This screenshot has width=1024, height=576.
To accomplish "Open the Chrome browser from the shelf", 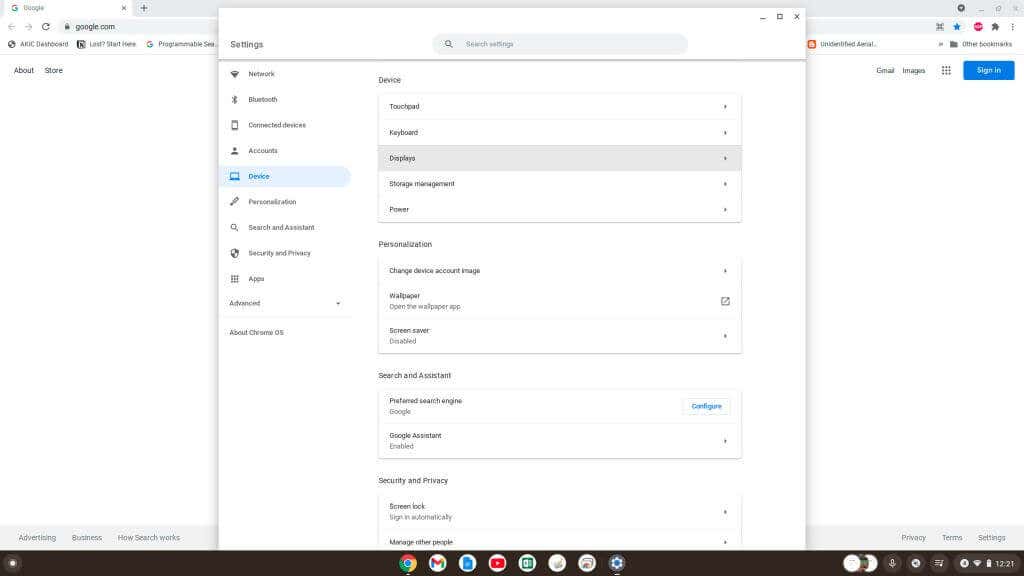I will point(408,563).
